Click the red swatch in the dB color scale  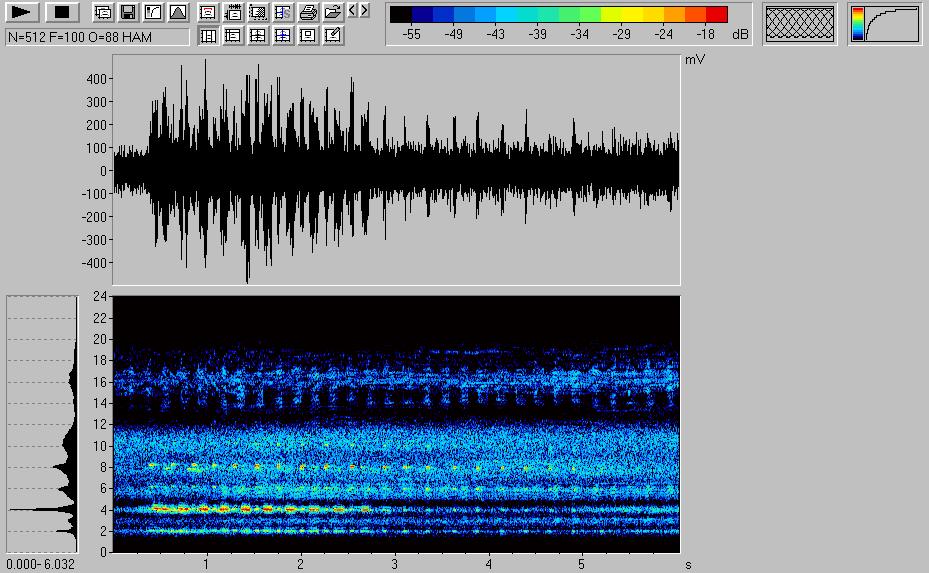point(716,14)
